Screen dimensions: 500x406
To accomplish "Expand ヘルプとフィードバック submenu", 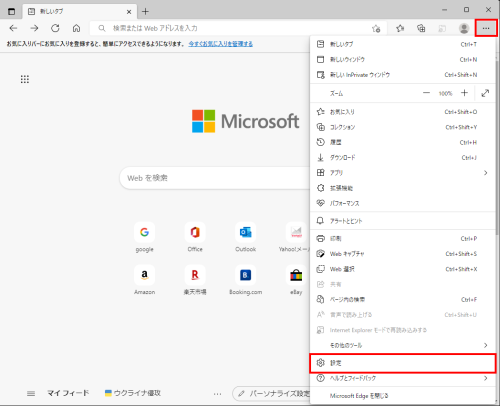I will [402, 378].
